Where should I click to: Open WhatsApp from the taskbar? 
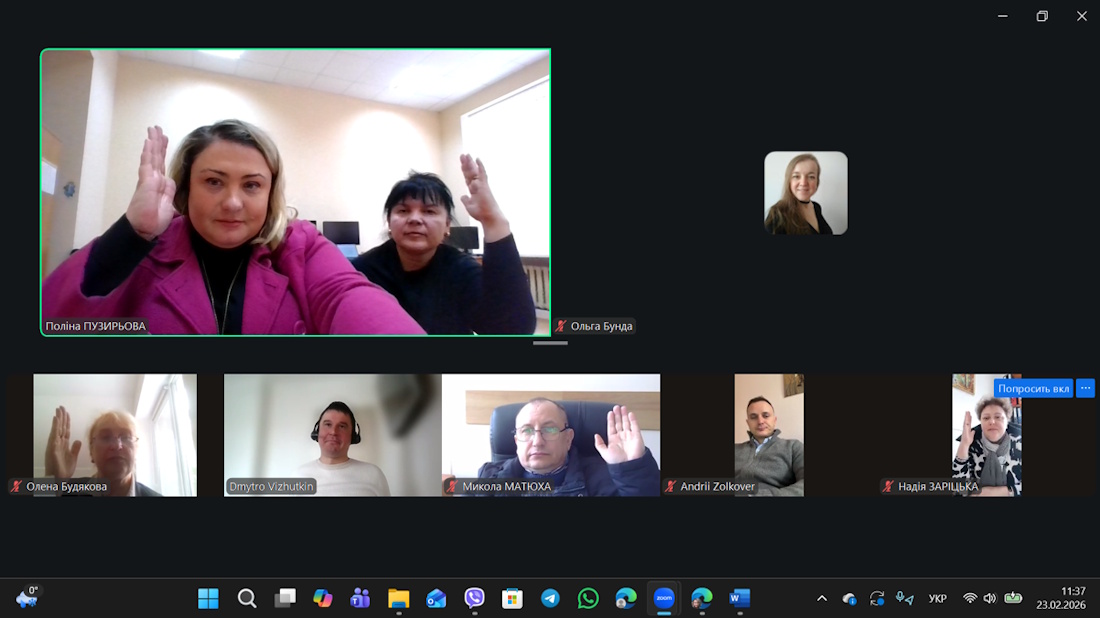(588, 598)
